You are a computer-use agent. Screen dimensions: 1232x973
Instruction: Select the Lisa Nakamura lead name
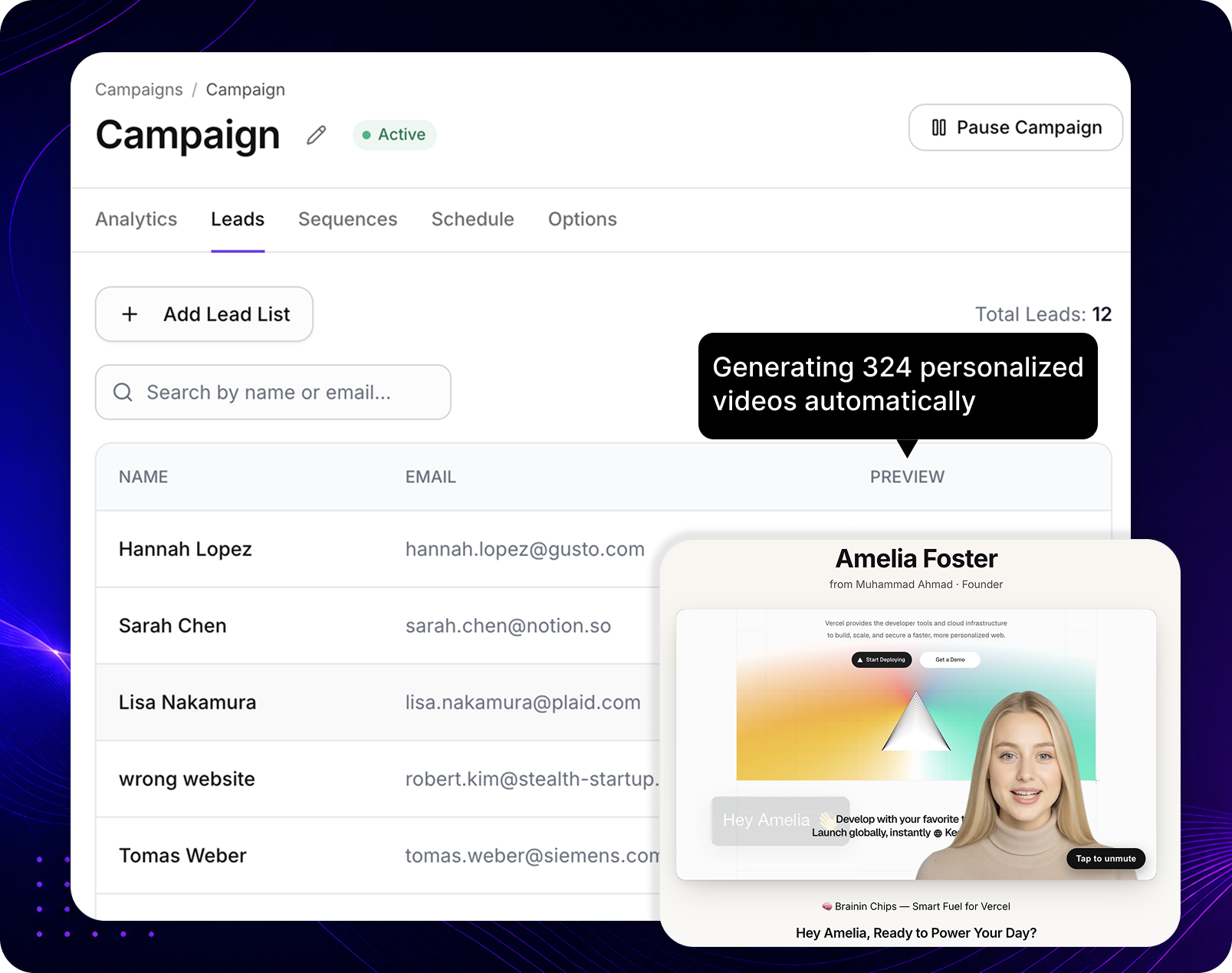click(x=187, y=702)
